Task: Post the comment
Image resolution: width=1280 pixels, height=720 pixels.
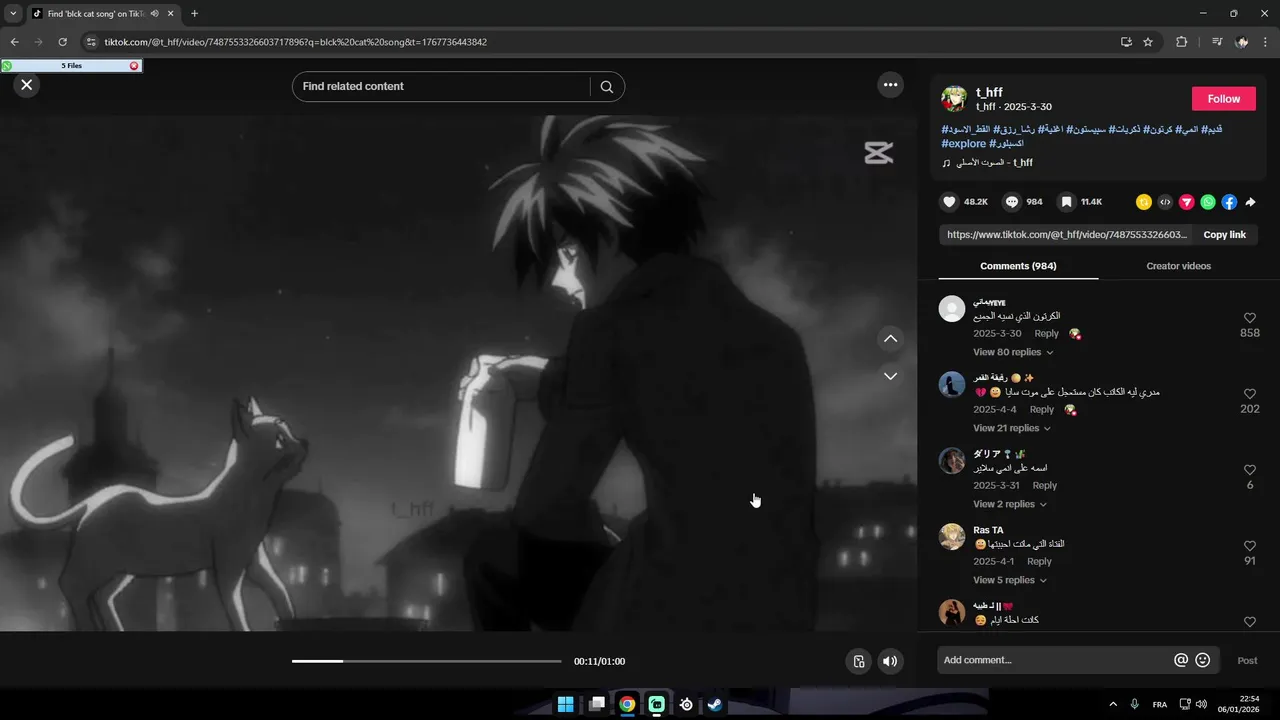Action: pos(1247,660)
